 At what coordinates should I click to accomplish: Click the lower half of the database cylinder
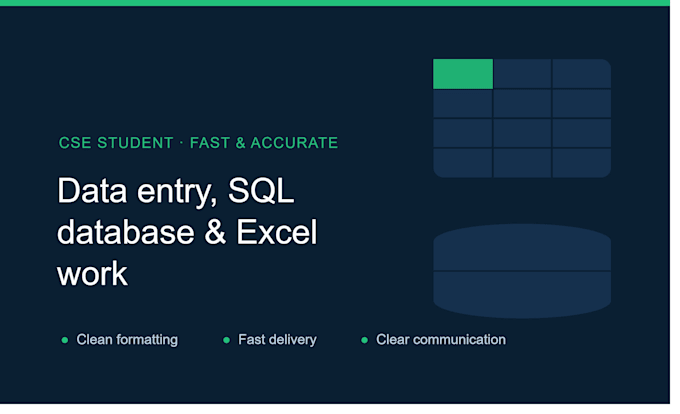[522, 295]
